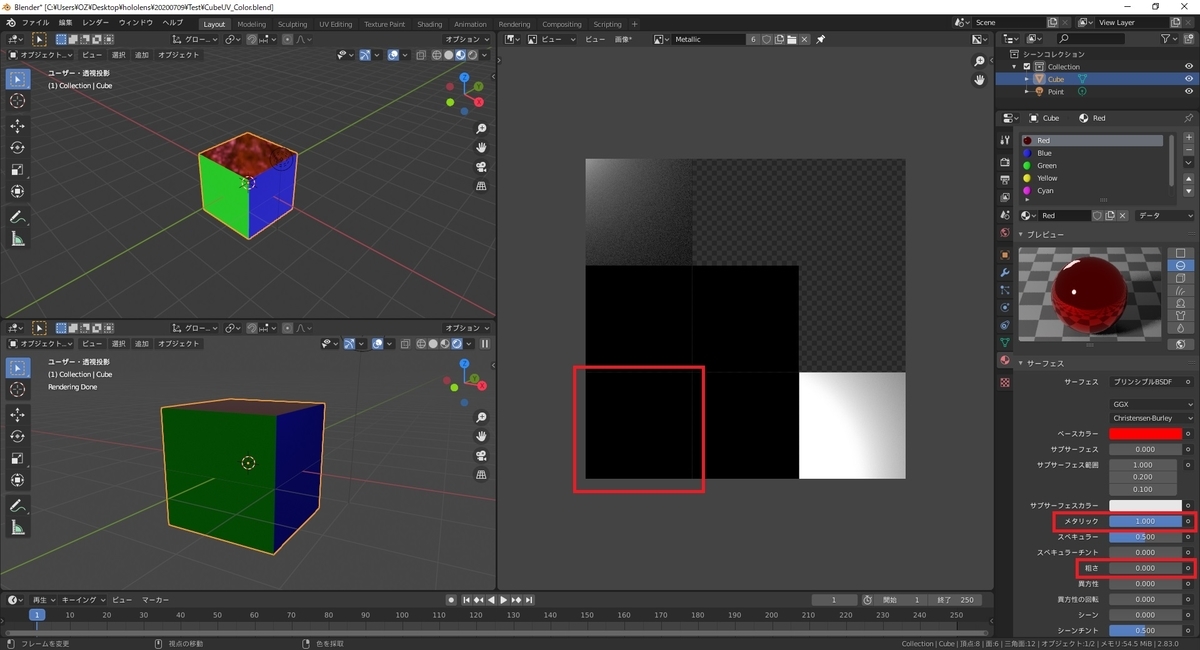Screen dimensions: 1200x650
Task: Collapse the プレビュー panel
Action: [1021, 235]
